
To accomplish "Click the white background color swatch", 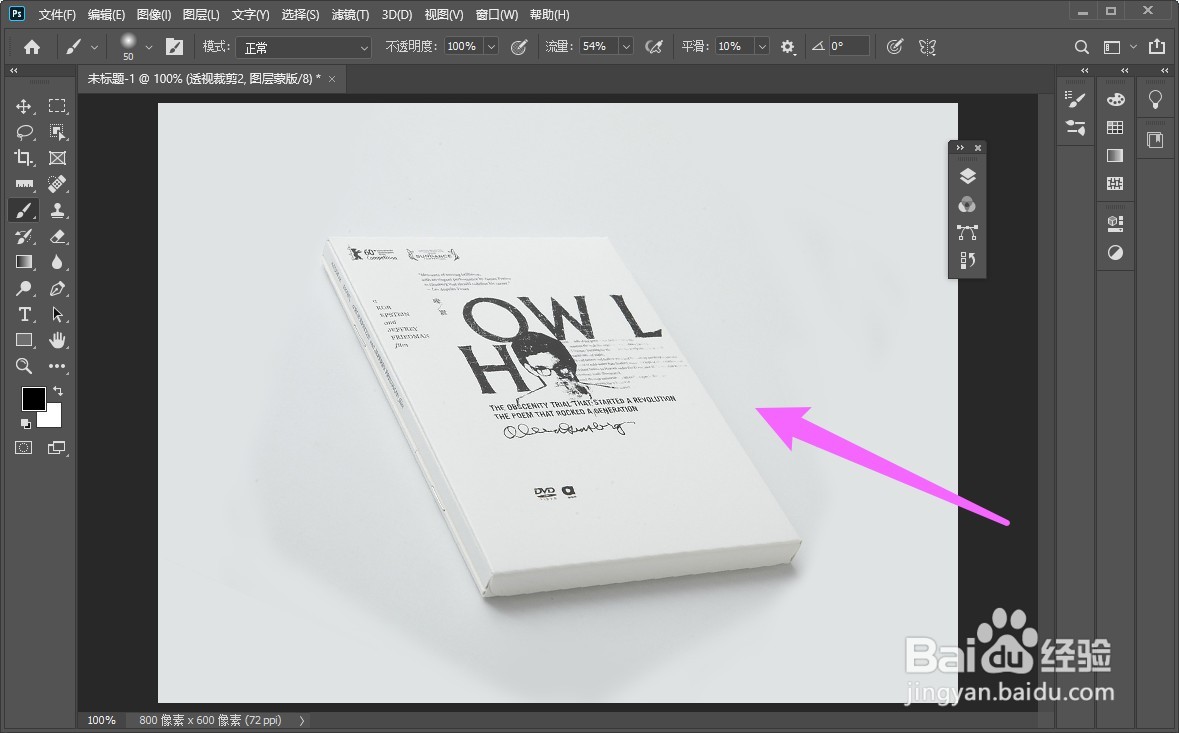I will 52,417.
